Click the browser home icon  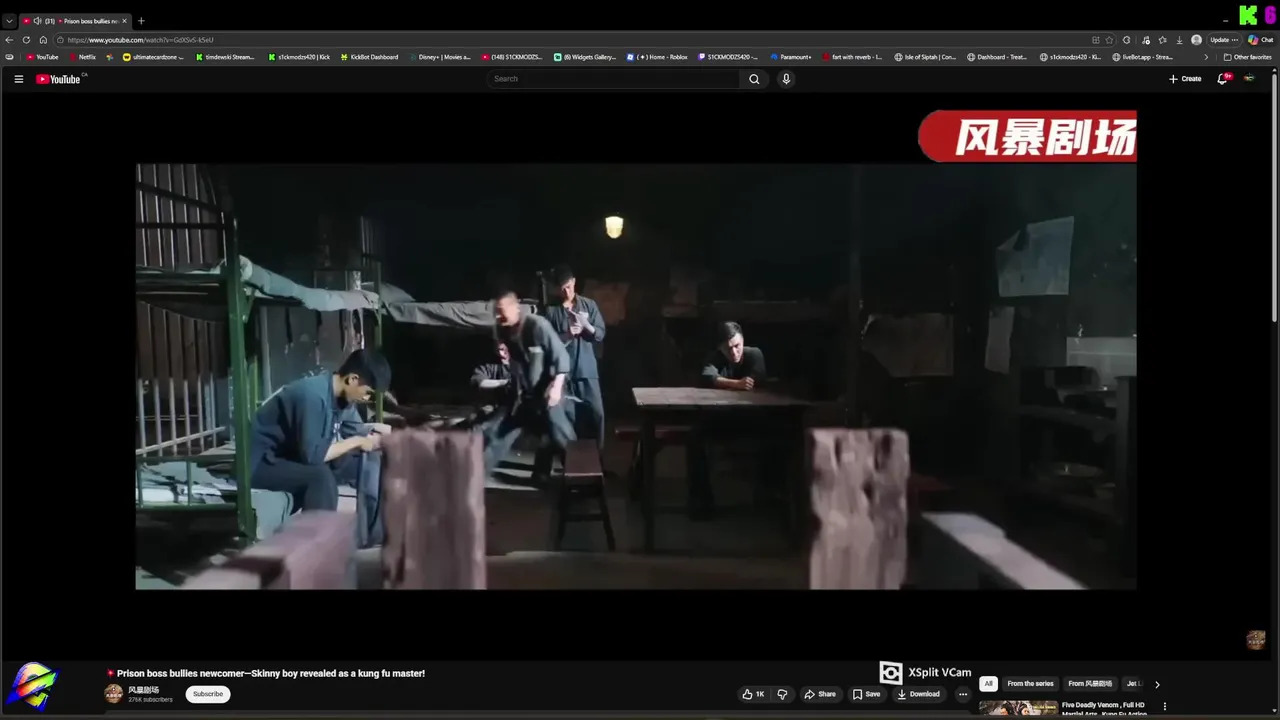(43, 40)
